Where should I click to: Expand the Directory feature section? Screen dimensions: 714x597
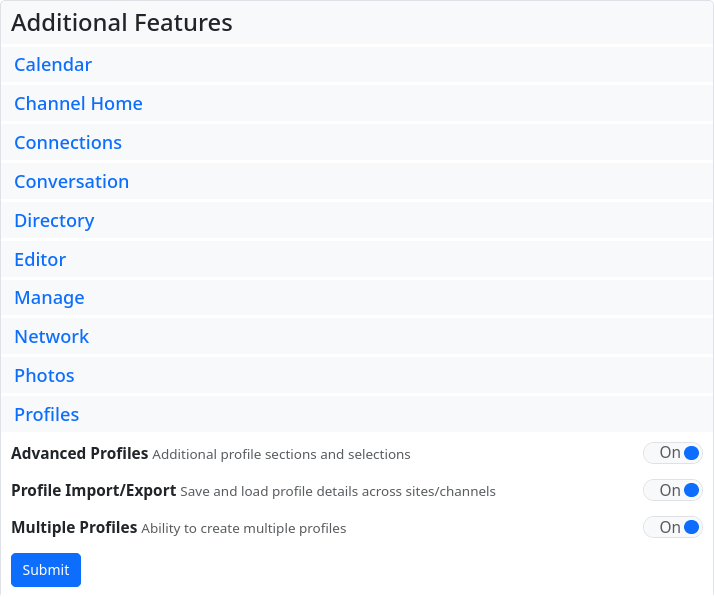click(54, 221)
